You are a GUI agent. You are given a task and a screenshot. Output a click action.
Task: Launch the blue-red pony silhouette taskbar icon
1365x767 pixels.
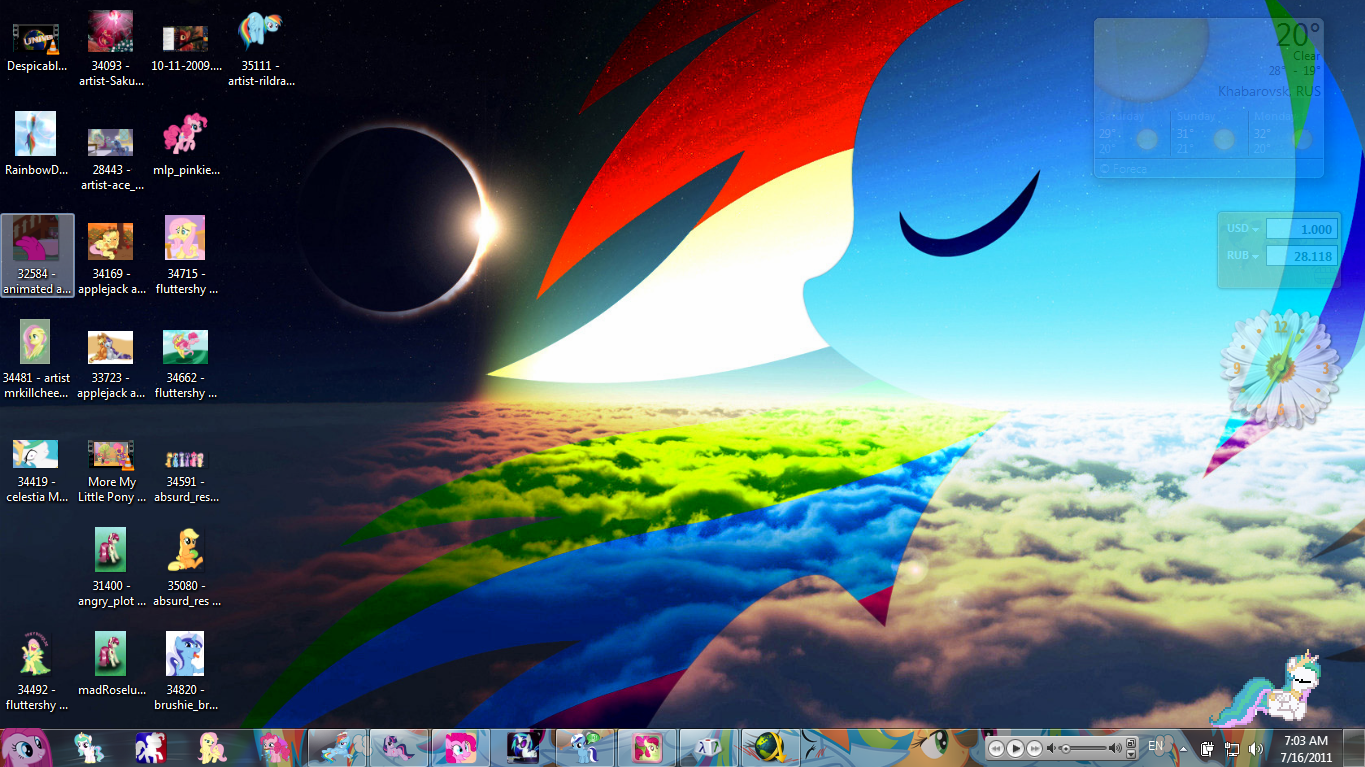pos(151,747)
